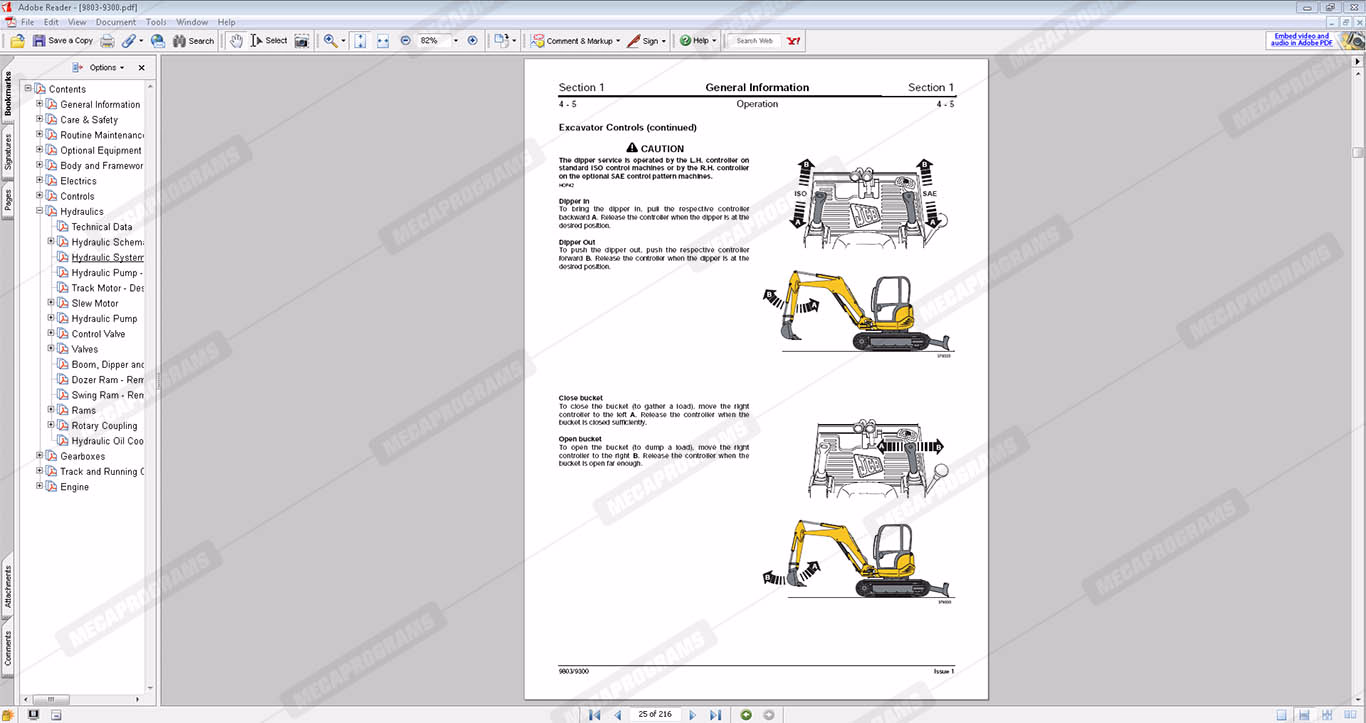Switch to the Pages side tab

point(8,199)
